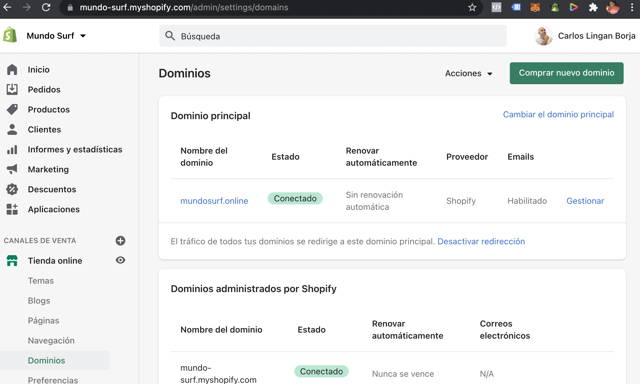
Task: Open Productos in sidebar
Action: click(49, 110)
